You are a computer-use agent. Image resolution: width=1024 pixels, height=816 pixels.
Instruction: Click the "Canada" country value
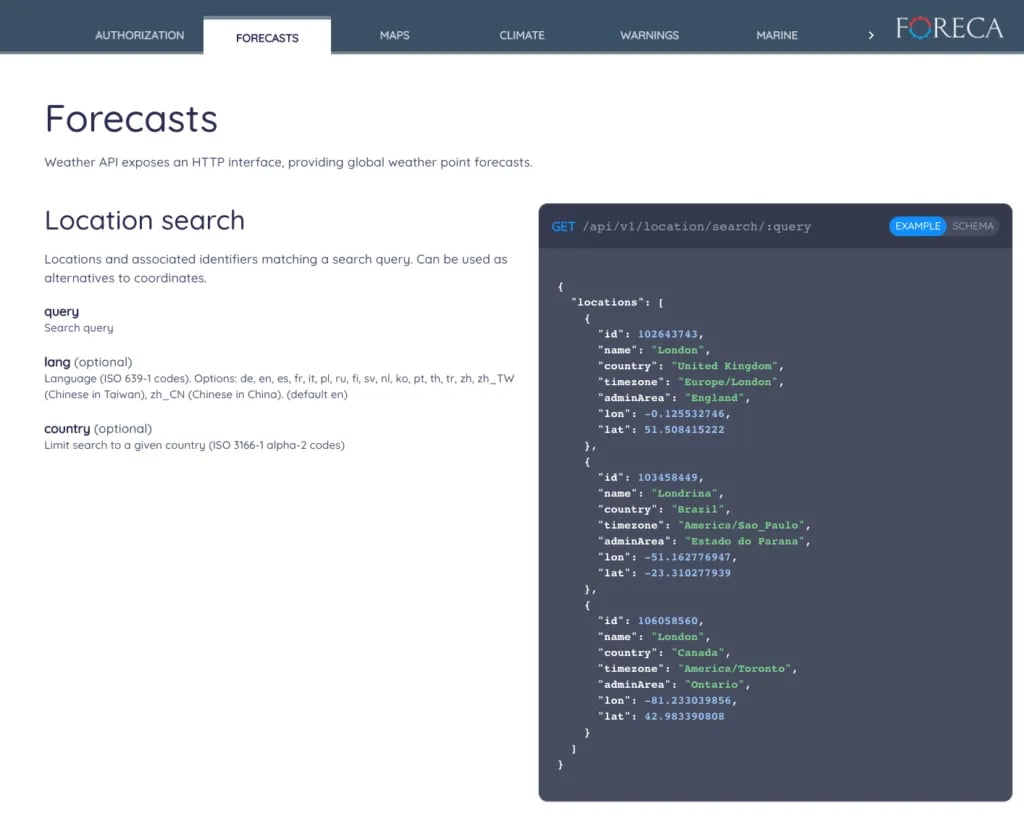[697, 653]
